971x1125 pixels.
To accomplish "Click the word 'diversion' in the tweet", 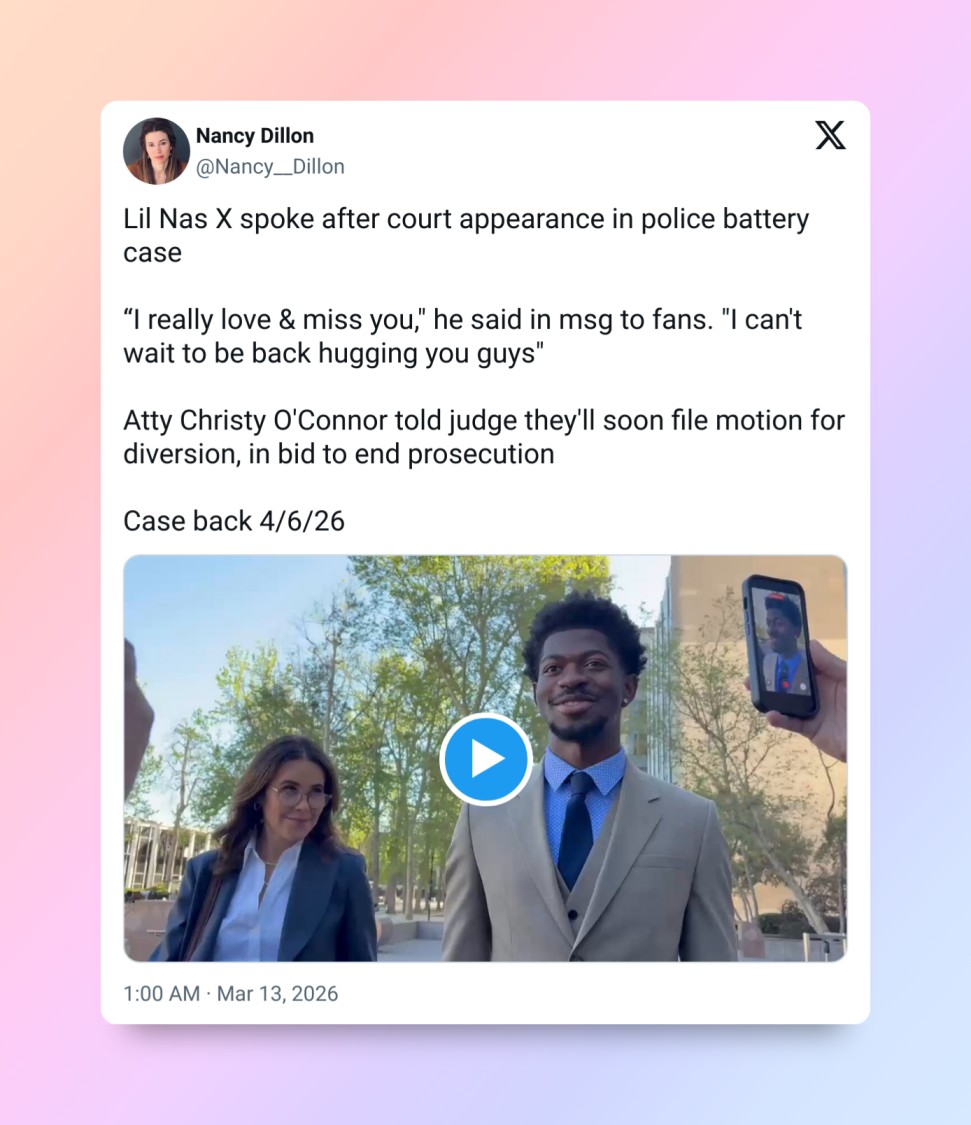I will pyautogui.click(x=182, y=454).
